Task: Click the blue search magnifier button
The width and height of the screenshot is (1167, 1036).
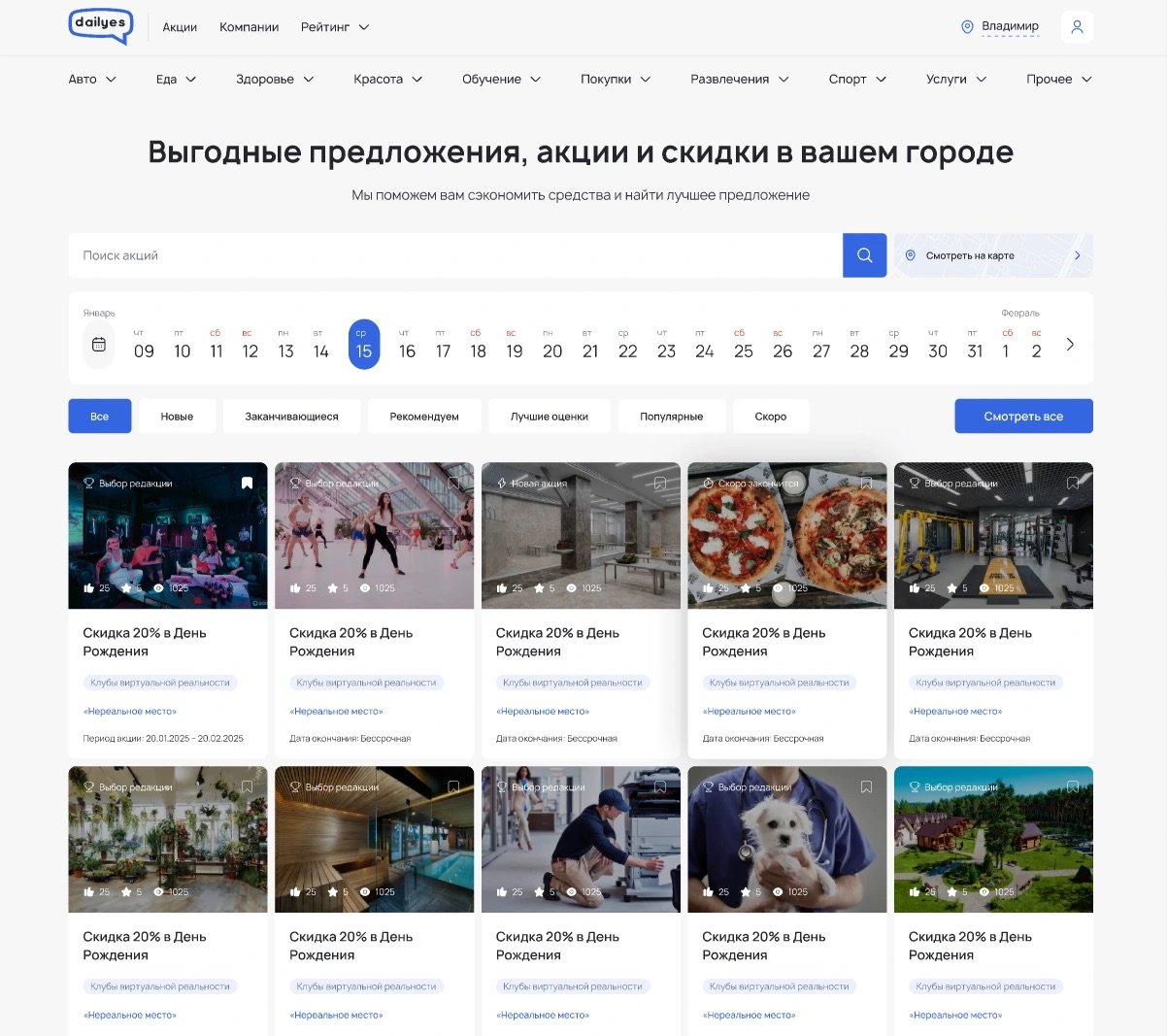Action: point(864,255)
